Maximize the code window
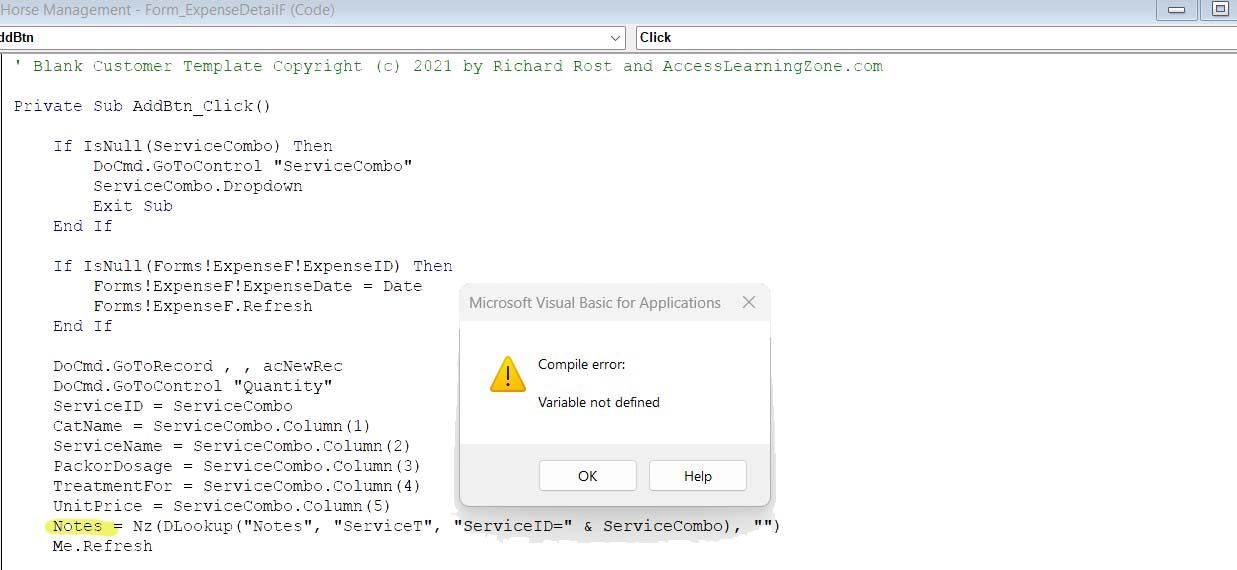Image resolution: width=1237 pixels, height=570 pixels. click(1219, 10)
